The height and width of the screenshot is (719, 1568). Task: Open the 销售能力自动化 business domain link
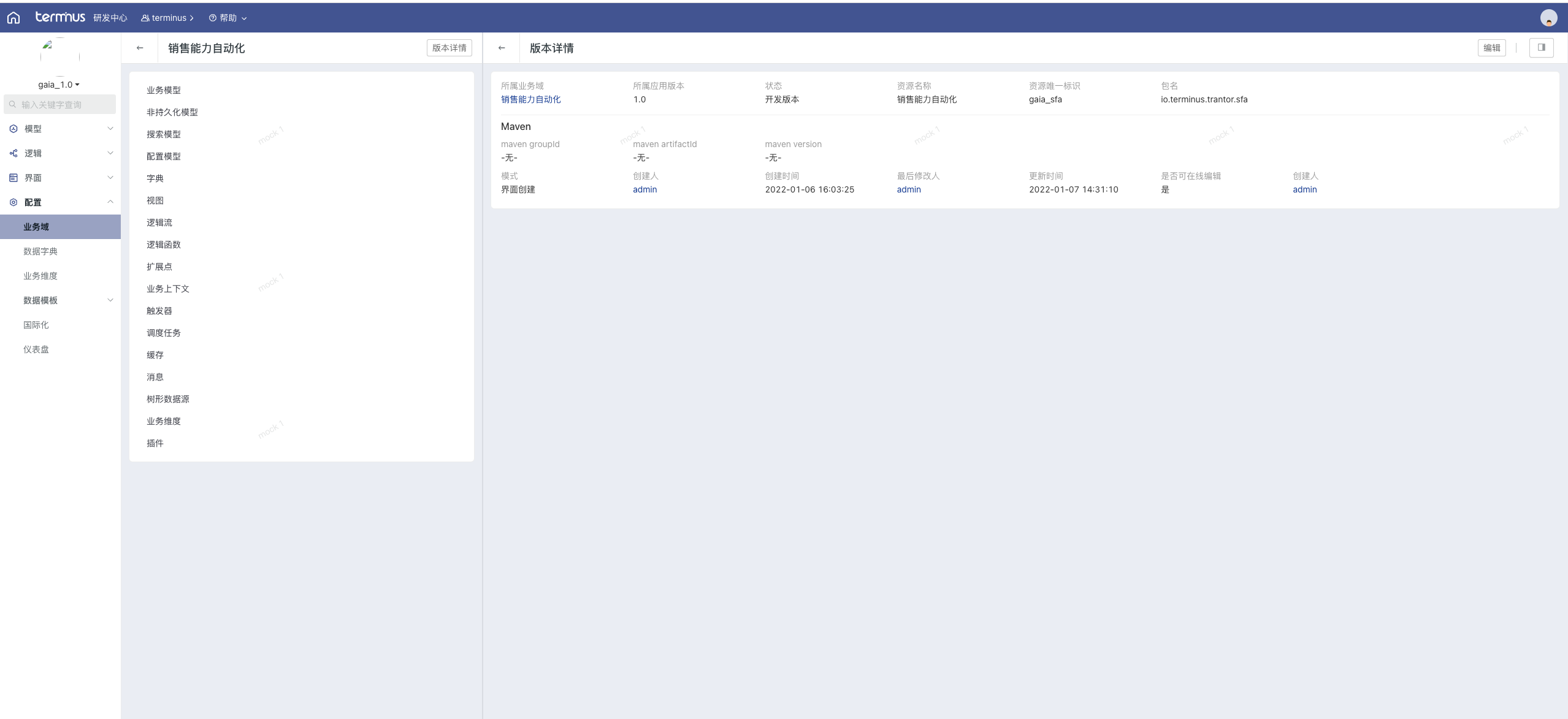coord(531,99)
